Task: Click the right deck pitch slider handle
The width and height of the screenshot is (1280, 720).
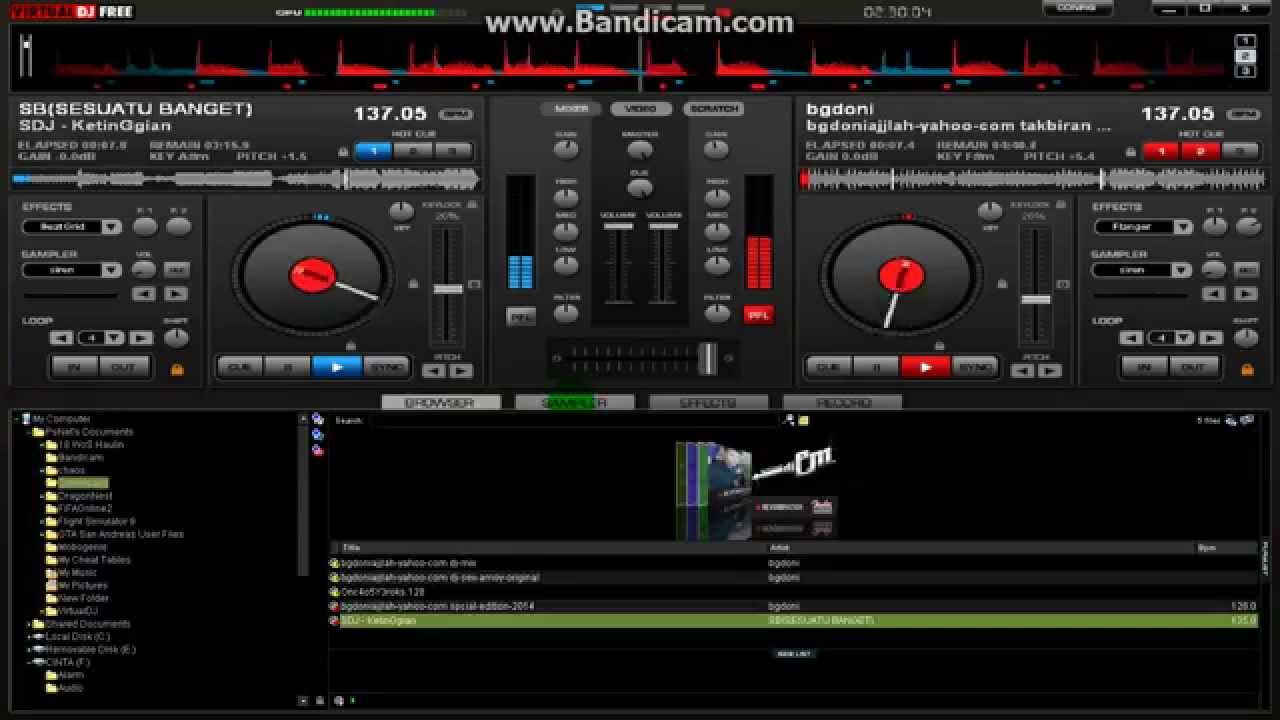Action: click(x=1035, y=300)
